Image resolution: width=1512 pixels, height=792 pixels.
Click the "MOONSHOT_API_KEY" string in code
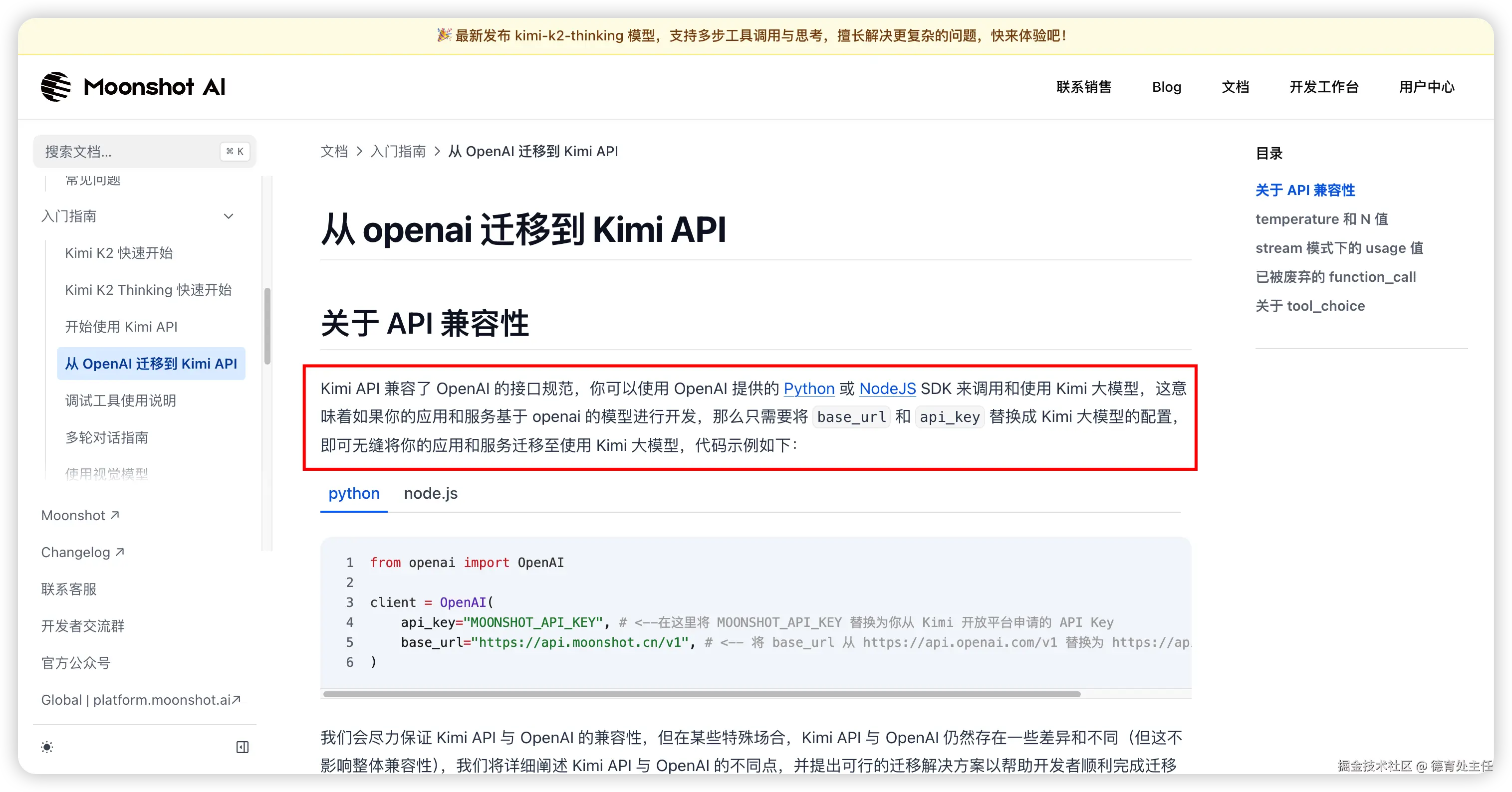[533, 622]
